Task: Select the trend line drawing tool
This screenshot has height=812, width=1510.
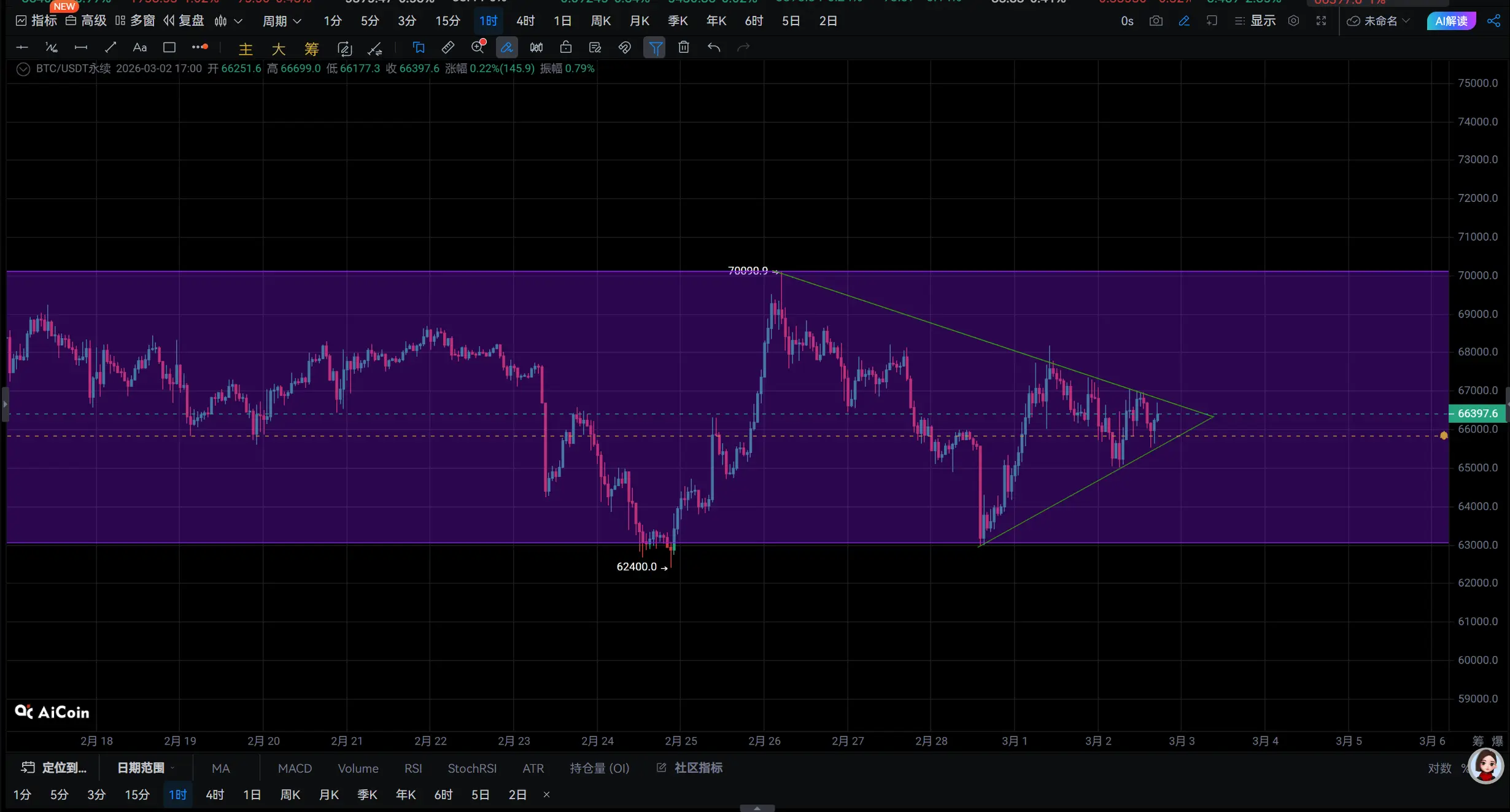Action: point(110,47)
